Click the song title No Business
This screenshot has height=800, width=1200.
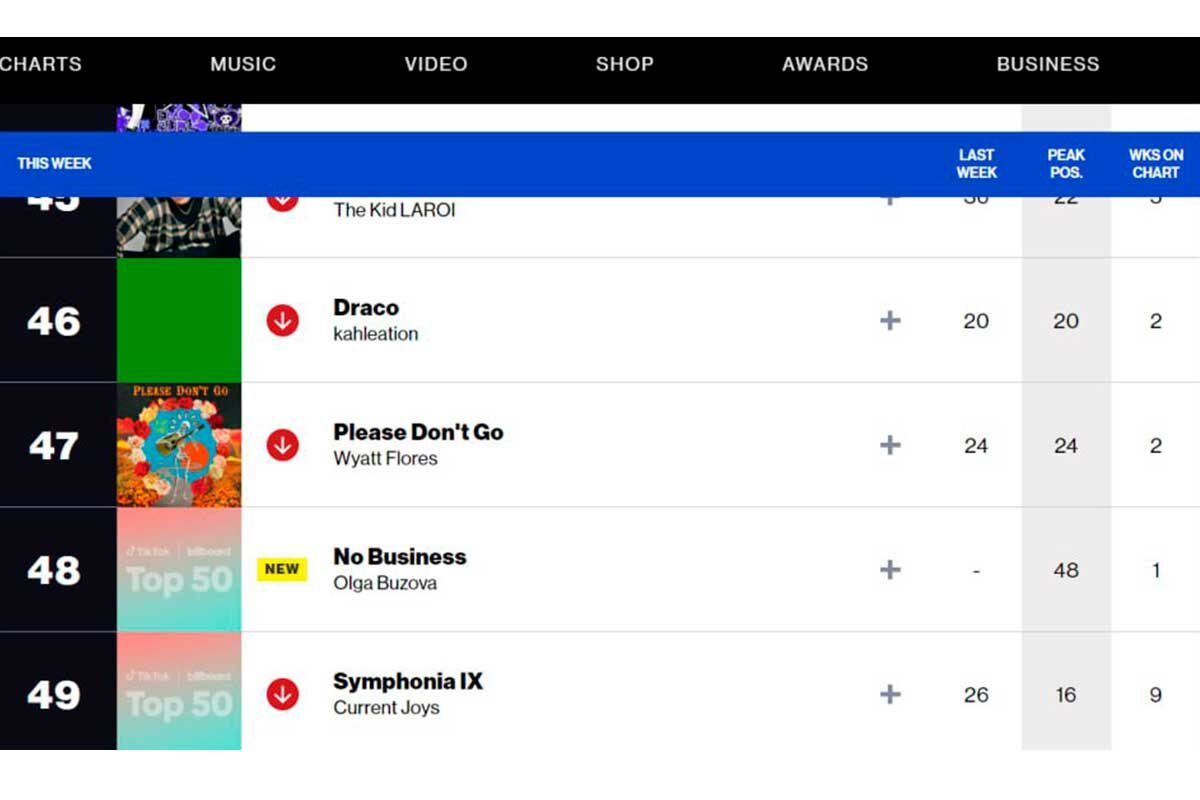tap(400, 556)
